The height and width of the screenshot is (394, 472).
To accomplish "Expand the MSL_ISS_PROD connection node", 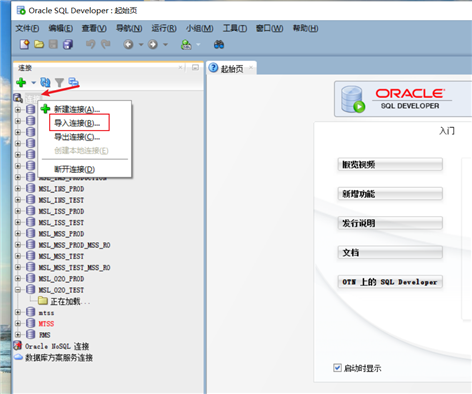I will [18, 211].
